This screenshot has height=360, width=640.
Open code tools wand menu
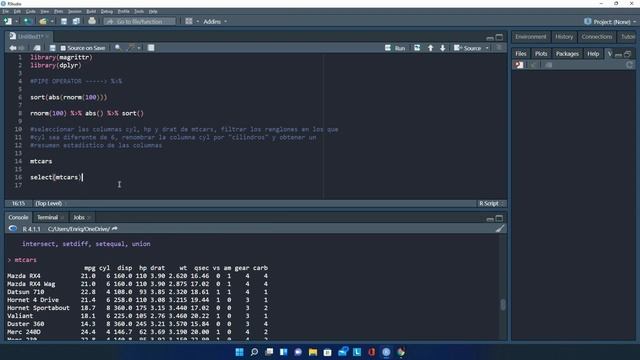pyautogui.click(x=133, y=48)
